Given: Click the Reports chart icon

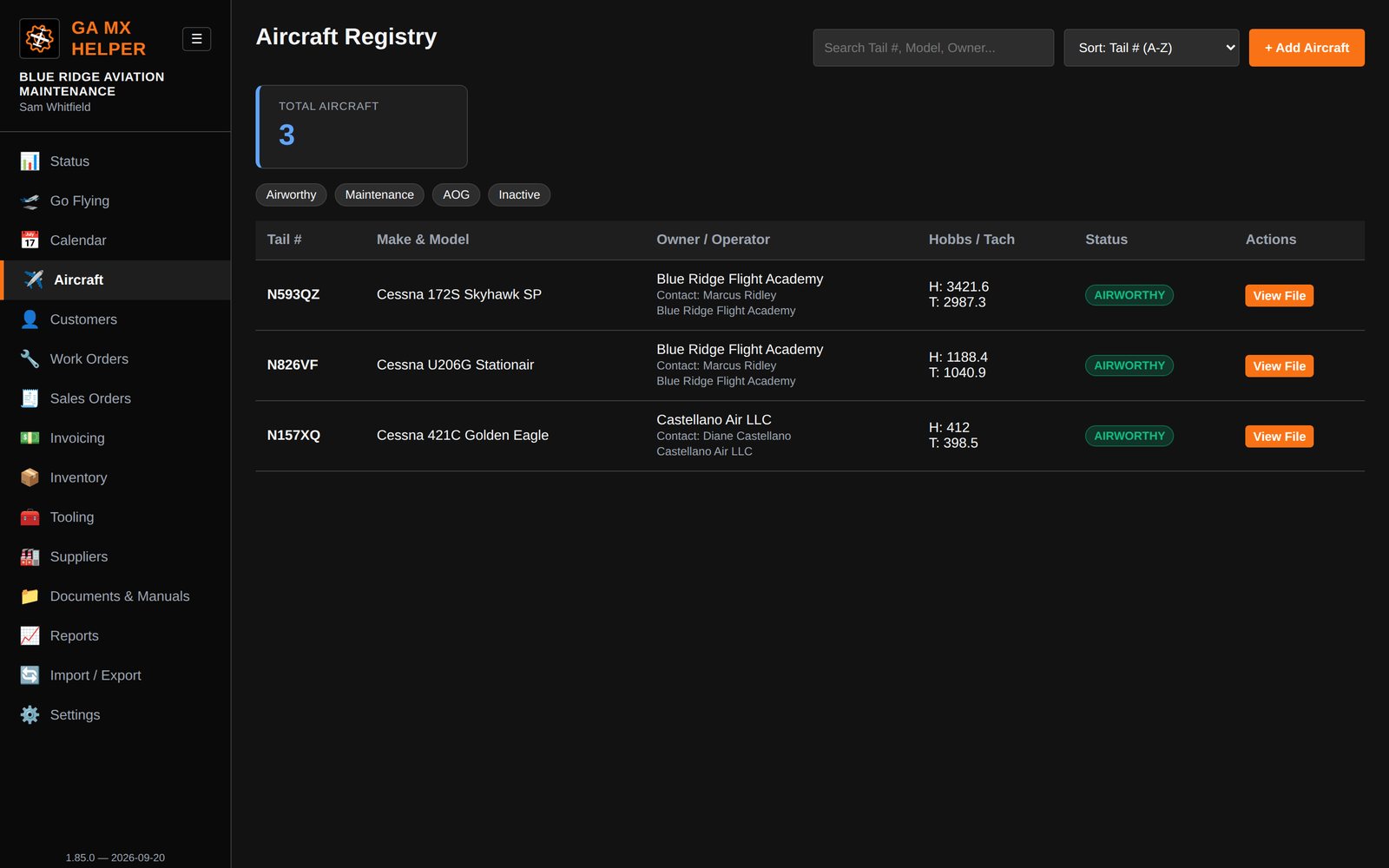Looking at the screenshot, I should click(30, 636).
